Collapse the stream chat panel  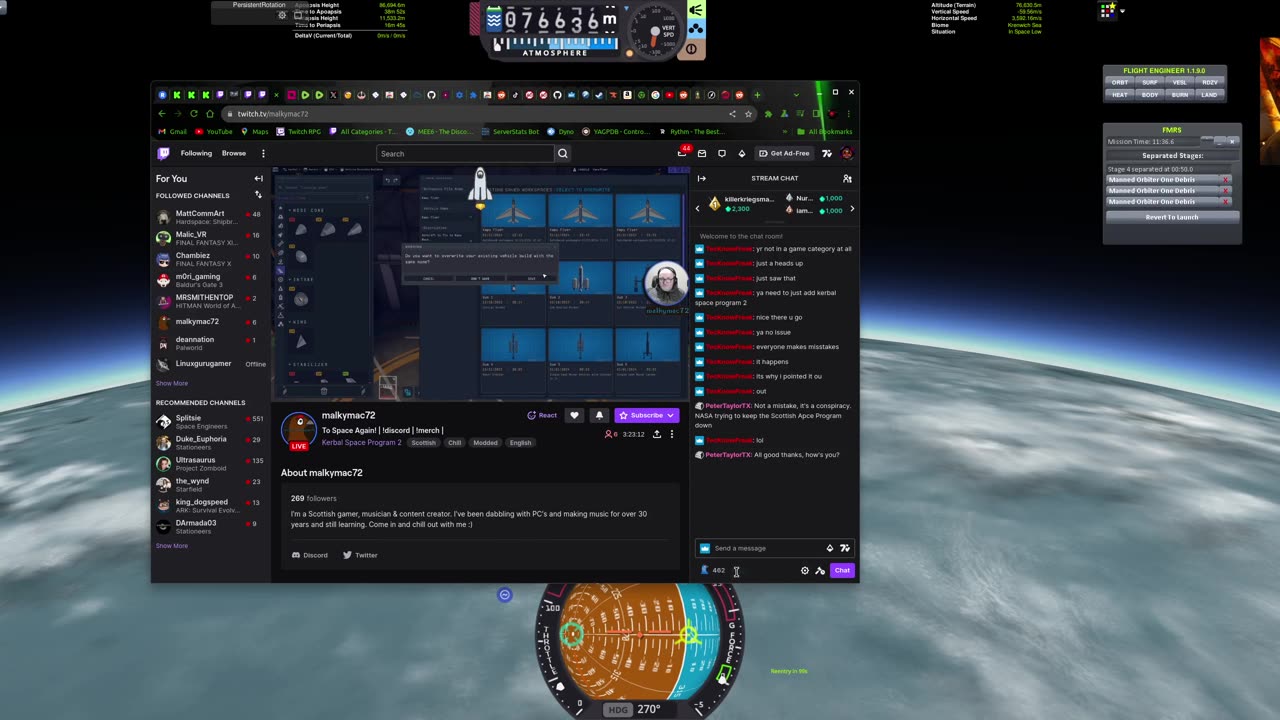click(702, 178)
